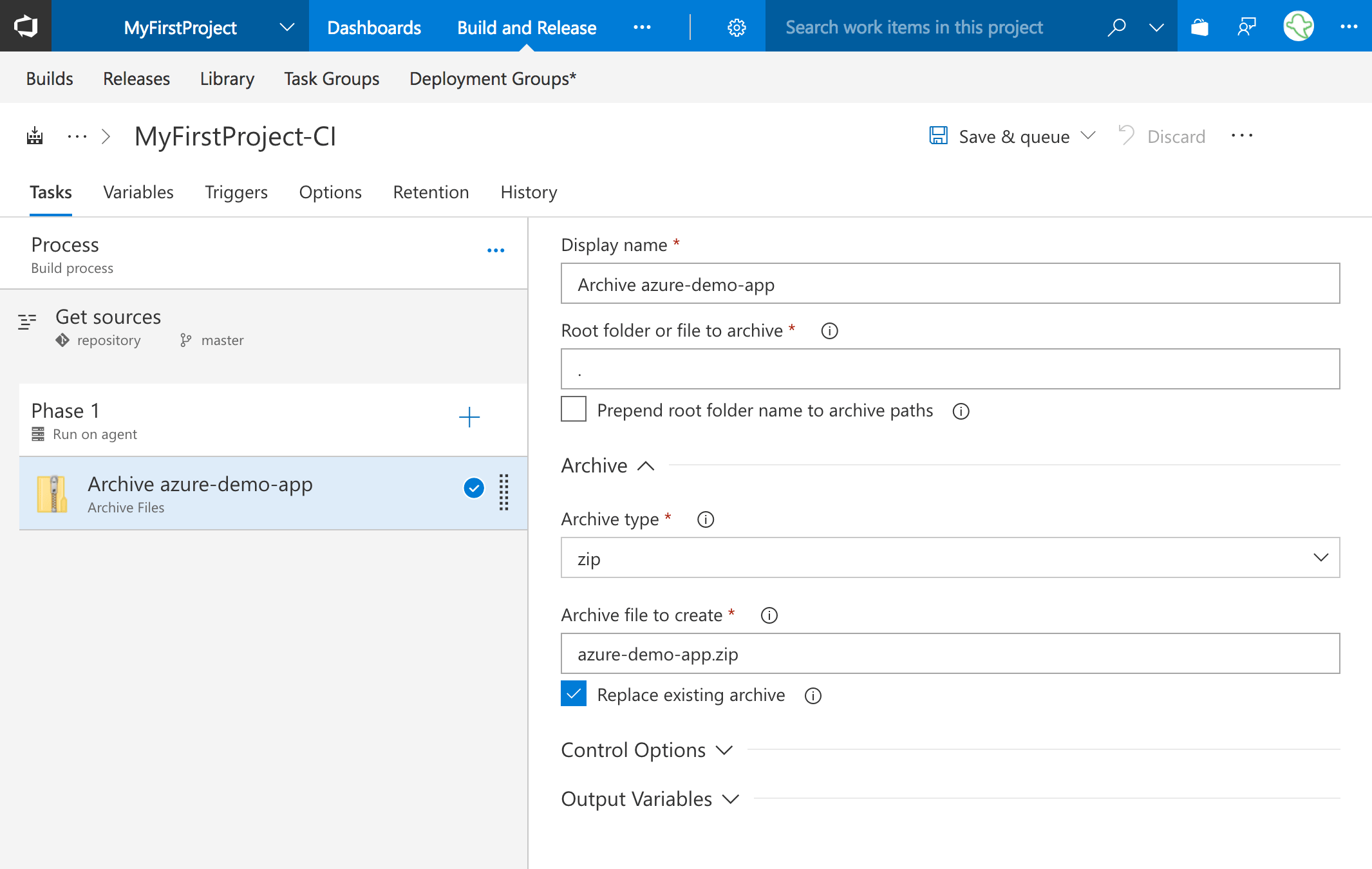This screenshot has width=1372, height=869.
Task: Click the Display name input field
Action: point(950,283)
